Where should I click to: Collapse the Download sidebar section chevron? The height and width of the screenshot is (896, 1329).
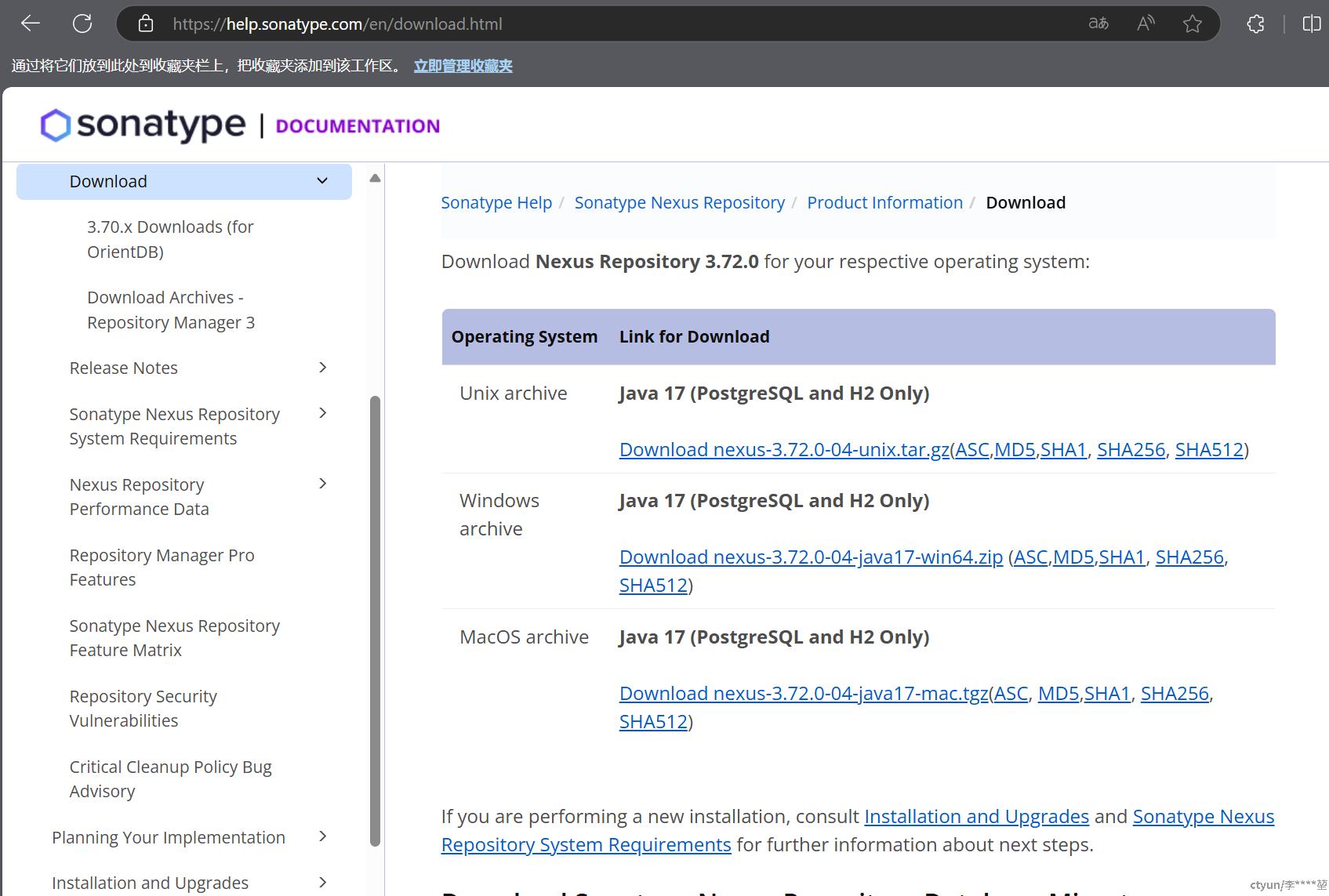322,181
